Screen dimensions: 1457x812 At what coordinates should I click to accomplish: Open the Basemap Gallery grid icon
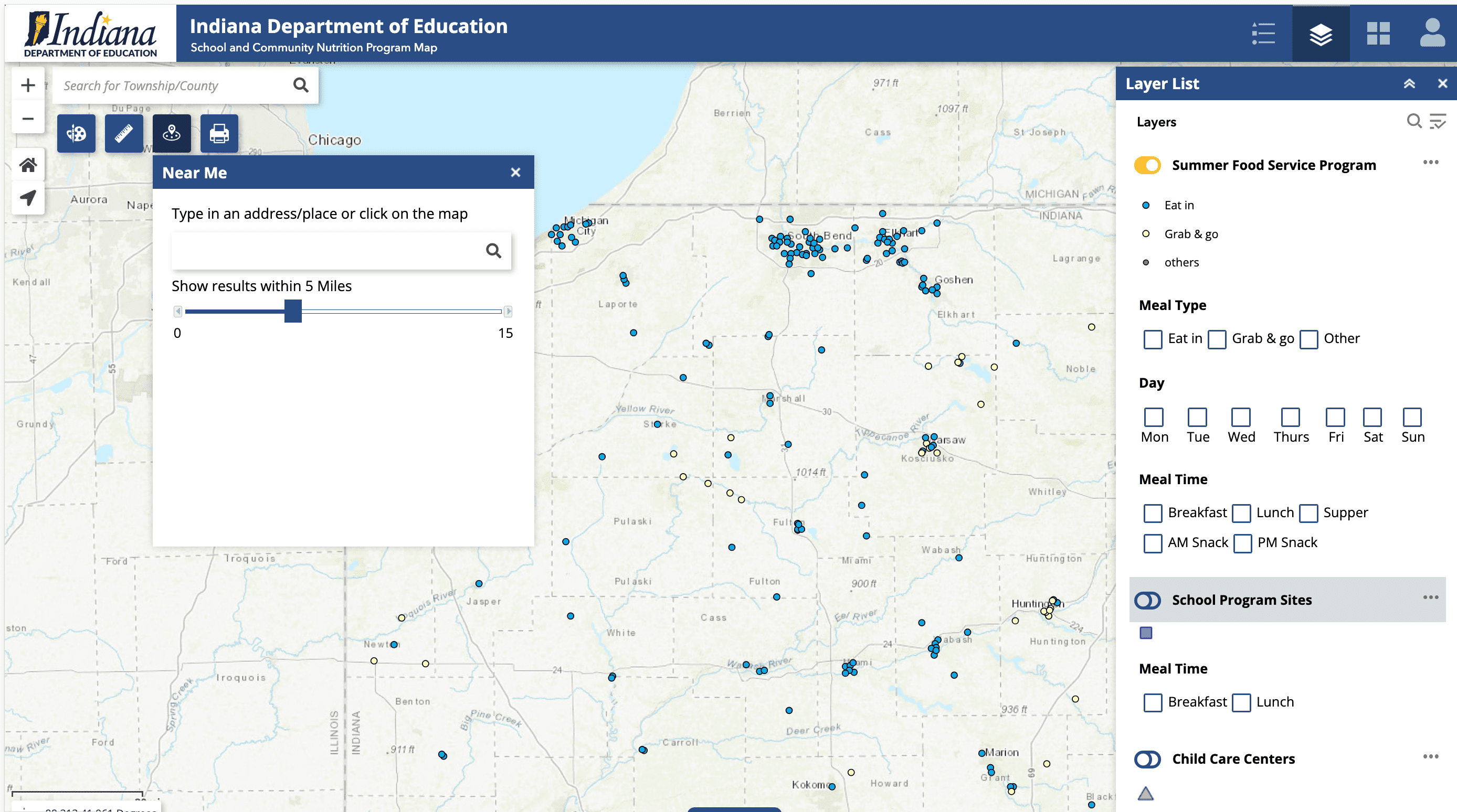pyautogui.click(x=1378, y=34)
